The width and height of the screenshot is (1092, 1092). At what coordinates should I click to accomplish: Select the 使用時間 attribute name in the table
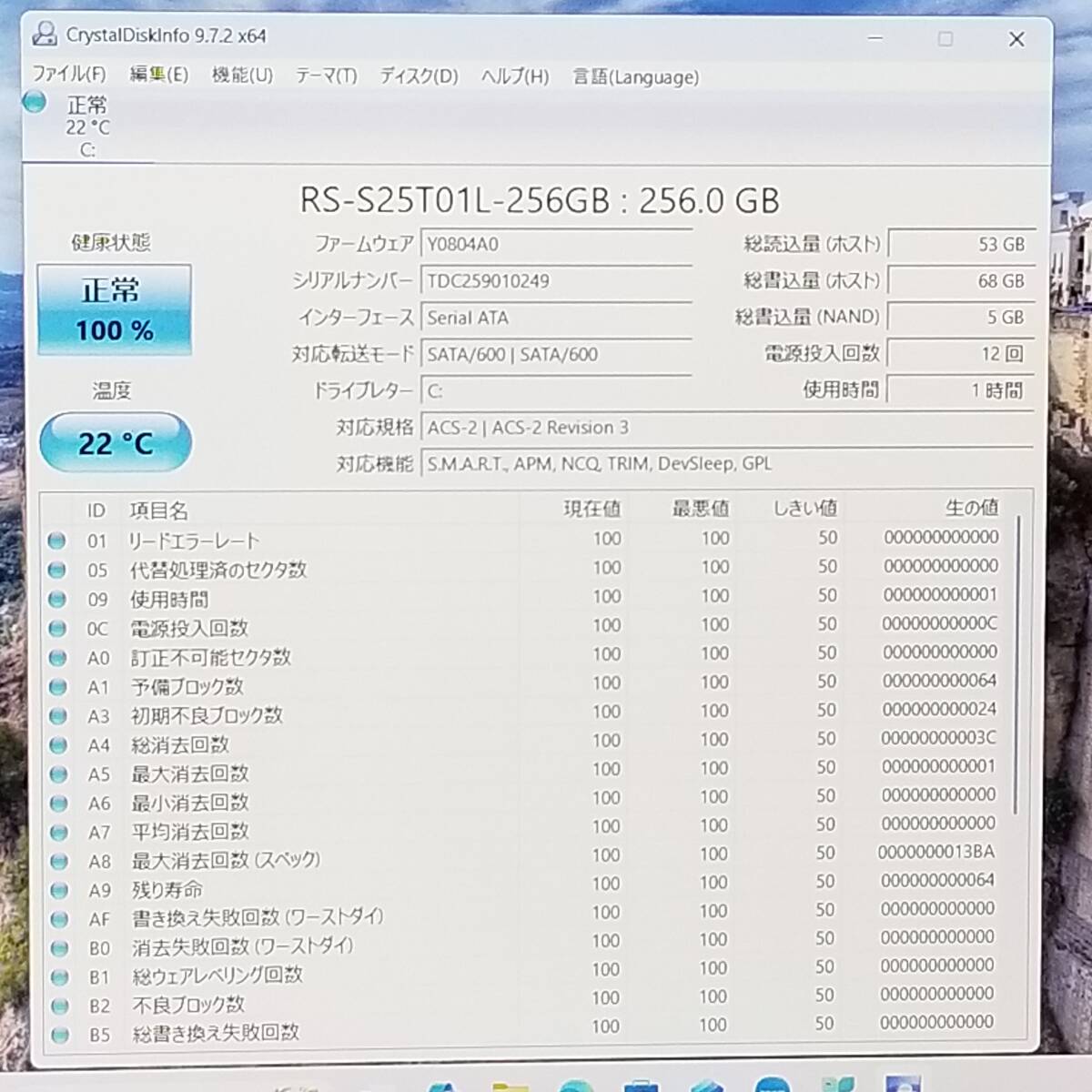[169, 599]
